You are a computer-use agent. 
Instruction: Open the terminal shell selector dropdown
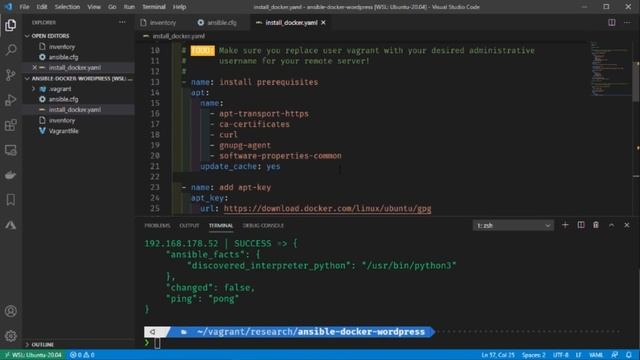513,225
